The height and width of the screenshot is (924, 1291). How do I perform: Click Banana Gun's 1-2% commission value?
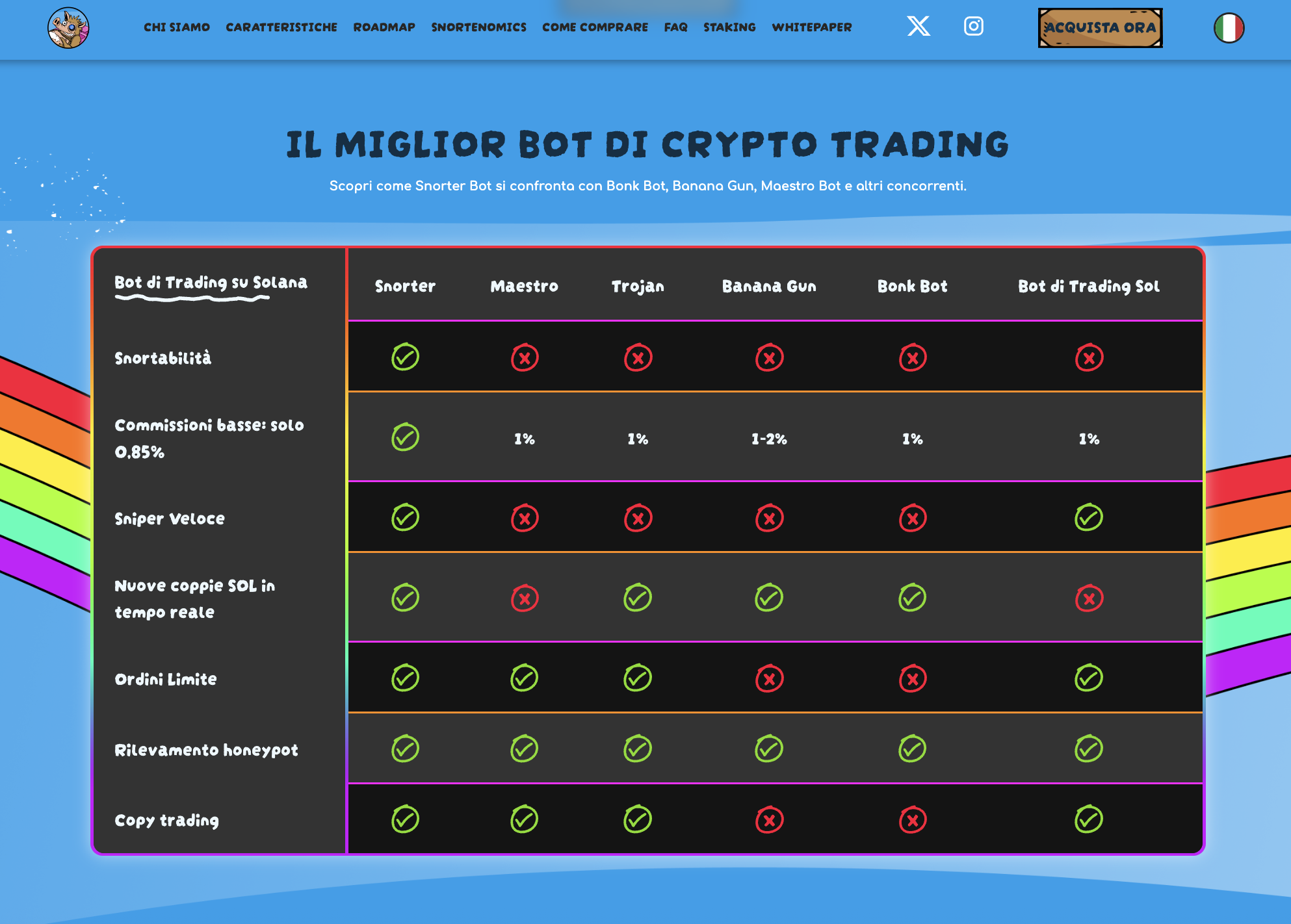point(769,439)
